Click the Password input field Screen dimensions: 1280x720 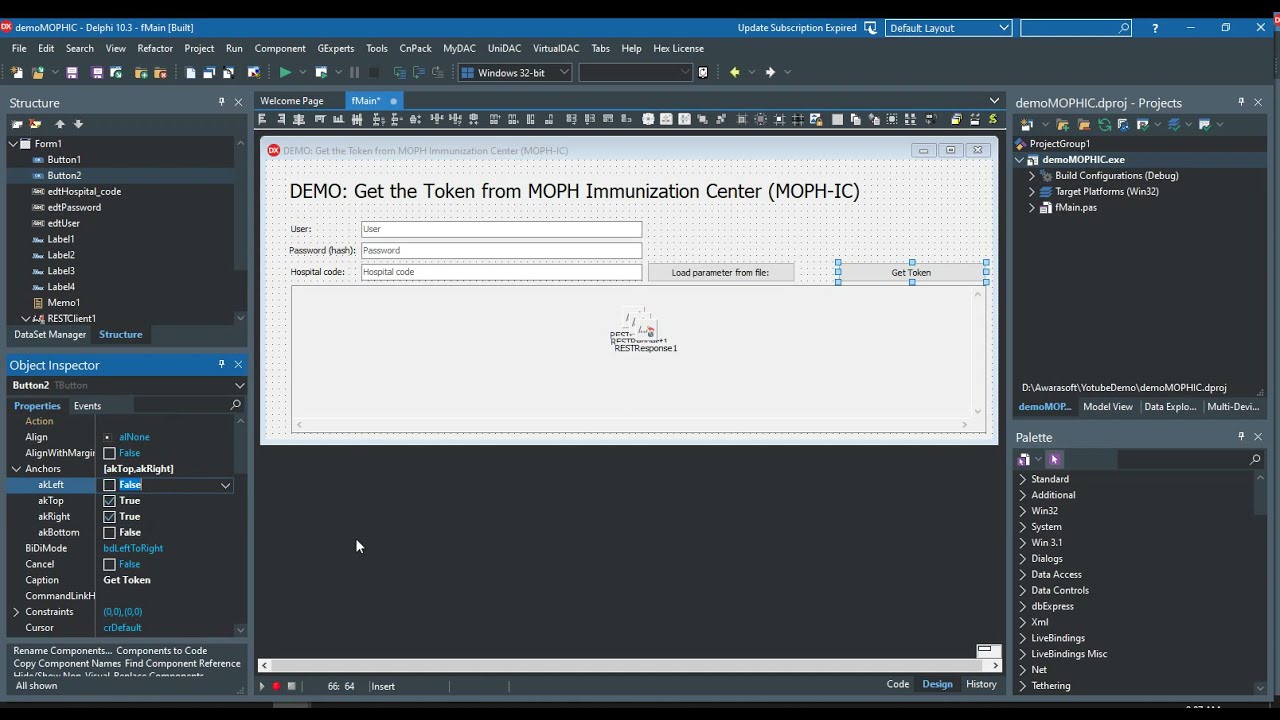coord(501,250)
